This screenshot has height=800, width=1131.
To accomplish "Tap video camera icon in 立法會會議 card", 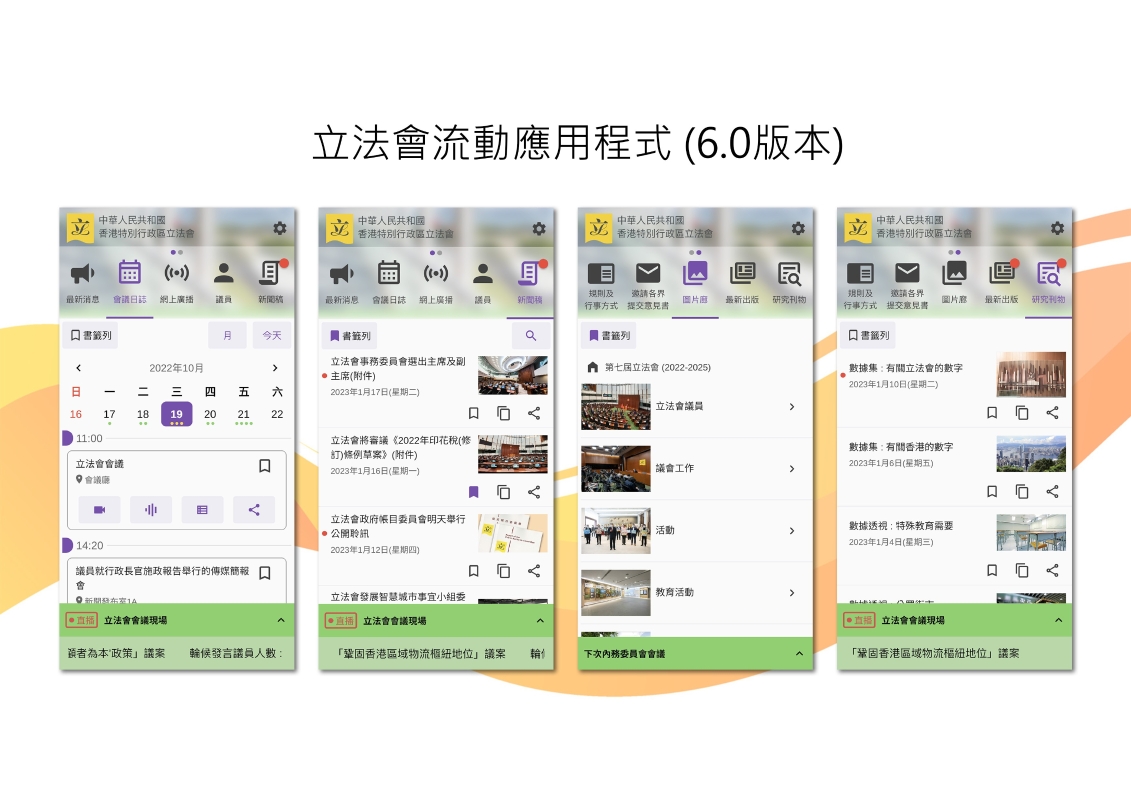I will click(x=99, y=510).
